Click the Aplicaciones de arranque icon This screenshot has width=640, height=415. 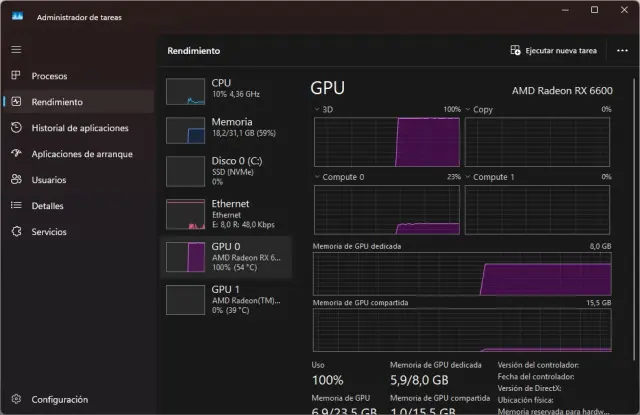[15, 153]
